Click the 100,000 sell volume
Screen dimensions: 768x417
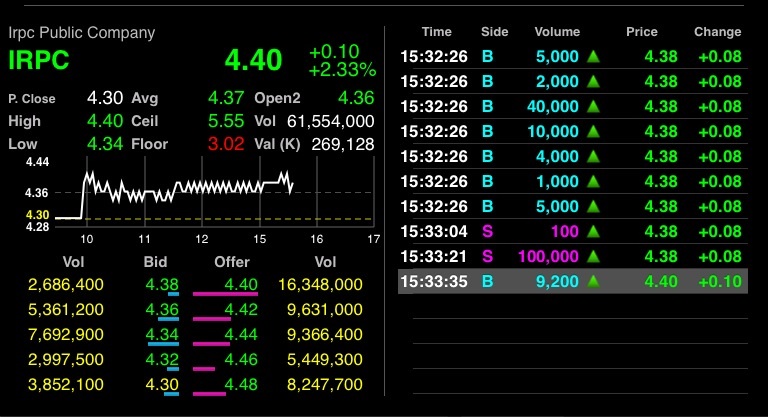pyautogui.click(x=548, y=256)
